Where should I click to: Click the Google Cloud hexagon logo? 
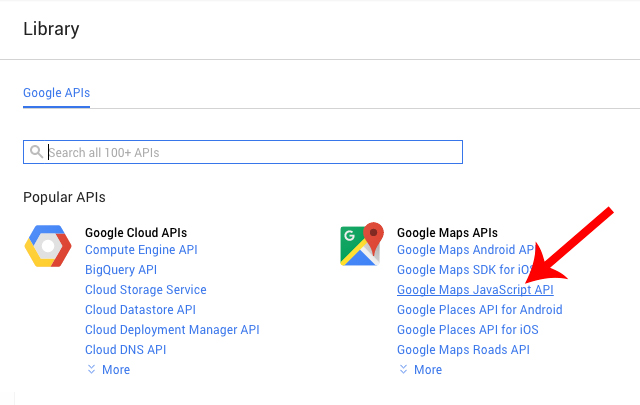pos(48,246)
